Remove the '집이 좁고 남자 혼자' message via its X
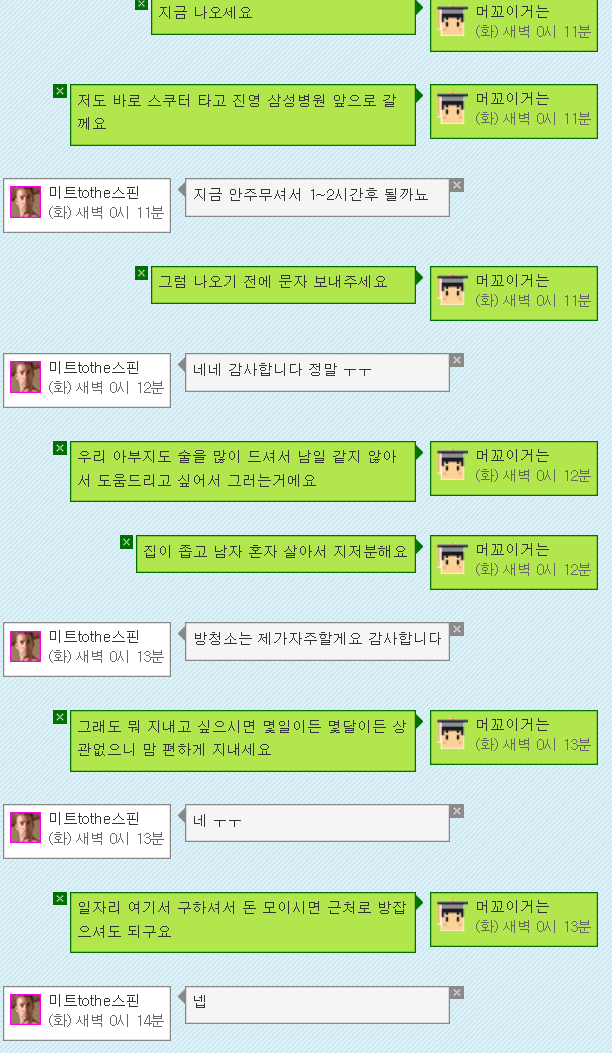Viewport: 612px width, 1053px height. (x=126, y=542)
